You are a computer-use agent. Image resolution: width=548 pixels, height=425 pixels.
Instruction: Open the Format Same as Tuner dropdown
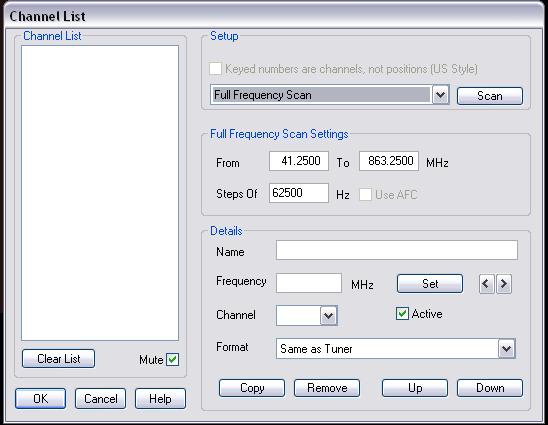[506, 348]
